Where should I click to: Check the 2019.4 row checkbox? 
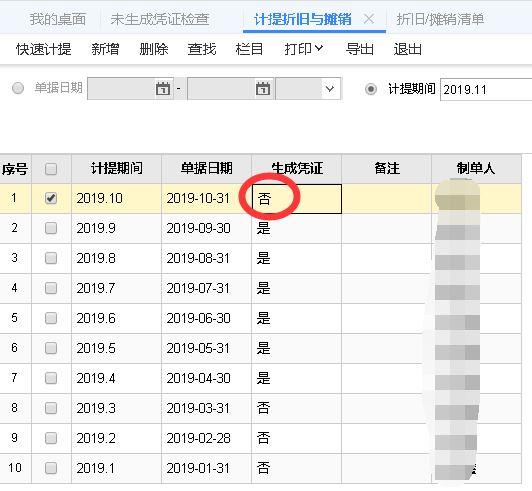coord(51,378)
